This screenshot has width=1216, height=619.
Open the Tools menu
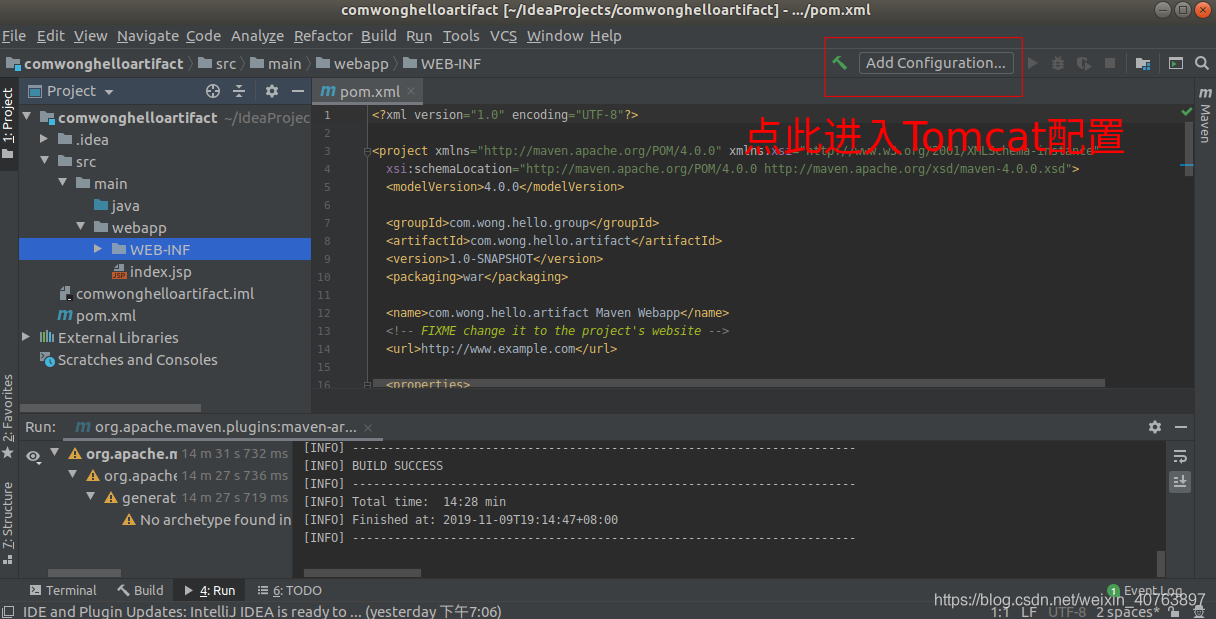[461, 36]
